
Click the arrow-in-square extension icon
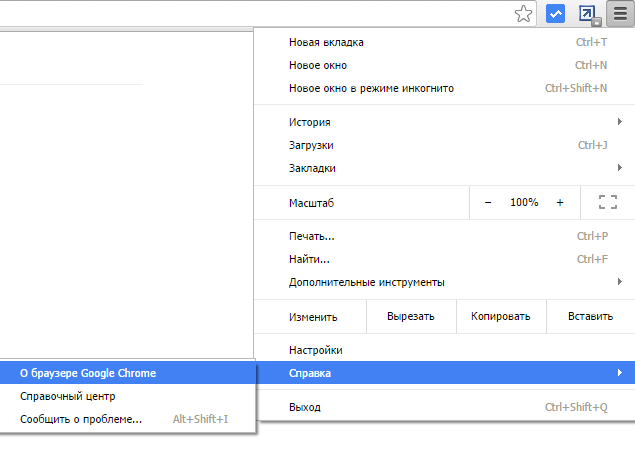(x=588, y=14)
